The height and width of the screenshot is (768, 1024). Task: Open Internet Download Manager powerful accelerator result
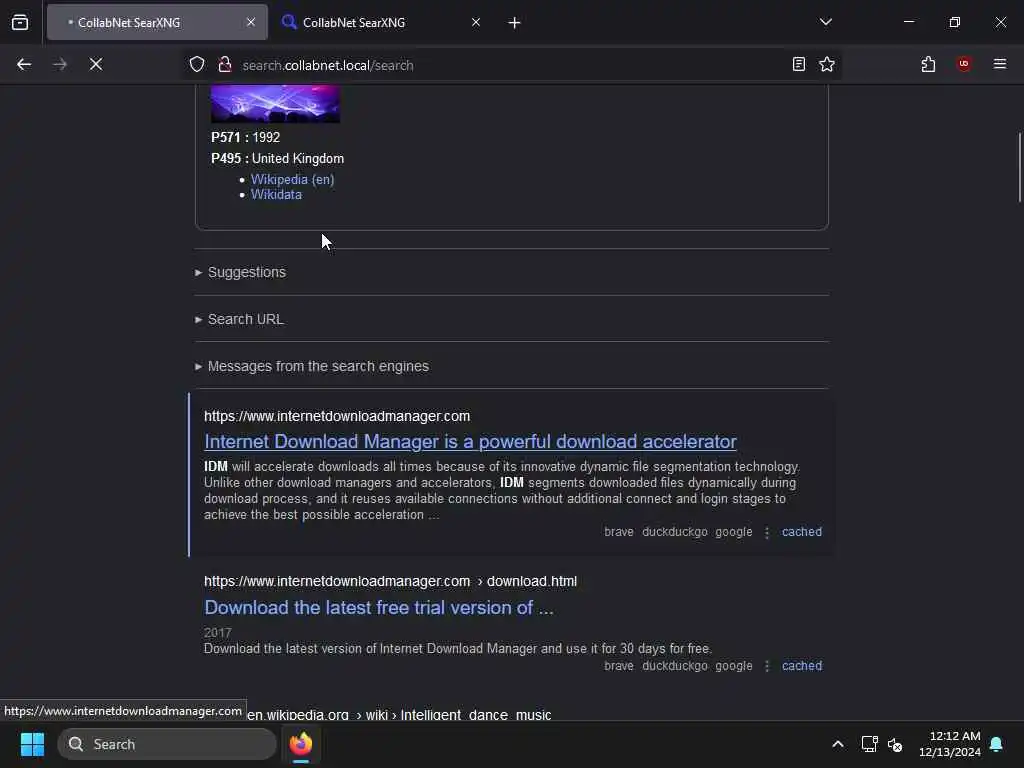(470, 441)
